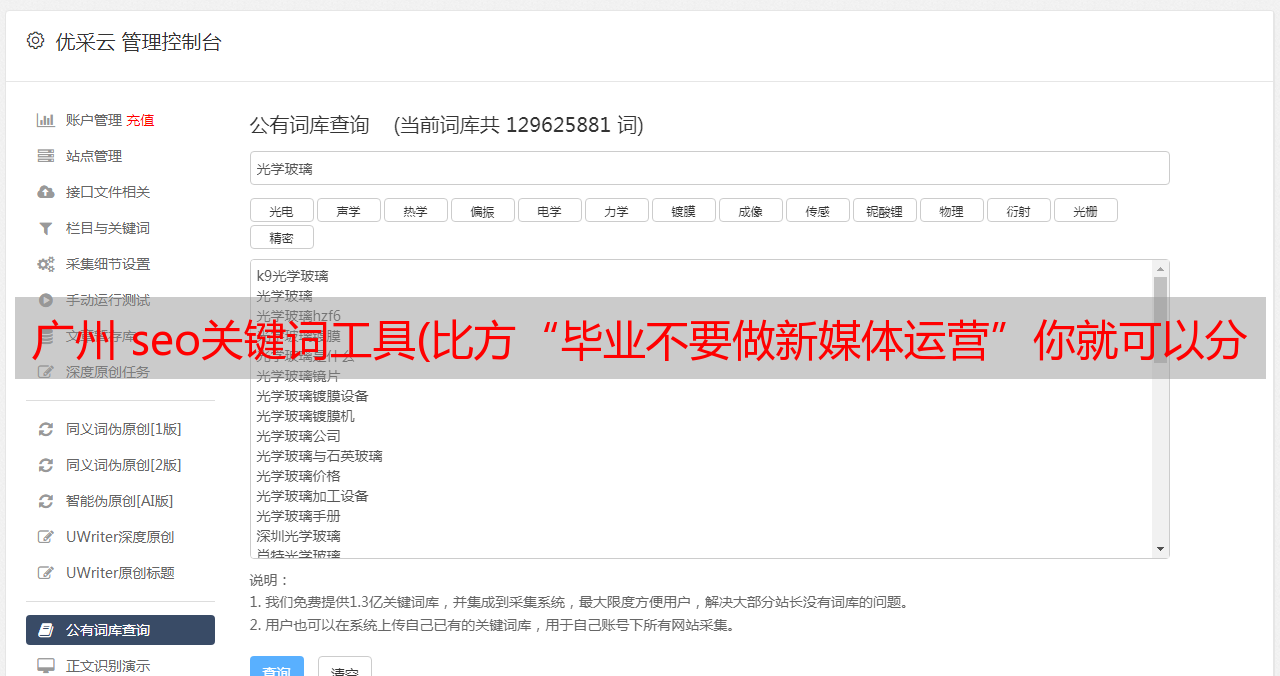Image resolution: width=1280 pixels, height=676 pixels.
Task: Click the edit icon beside UWriter原创标题
Action: click(45, 573)
